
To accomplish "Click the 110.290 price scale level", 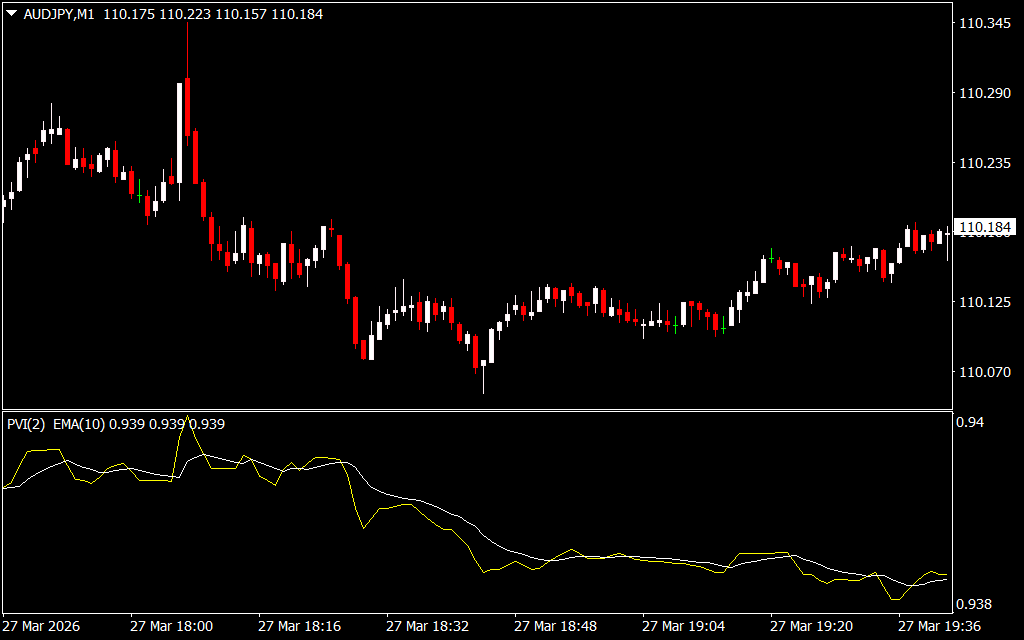I will 984,93.
